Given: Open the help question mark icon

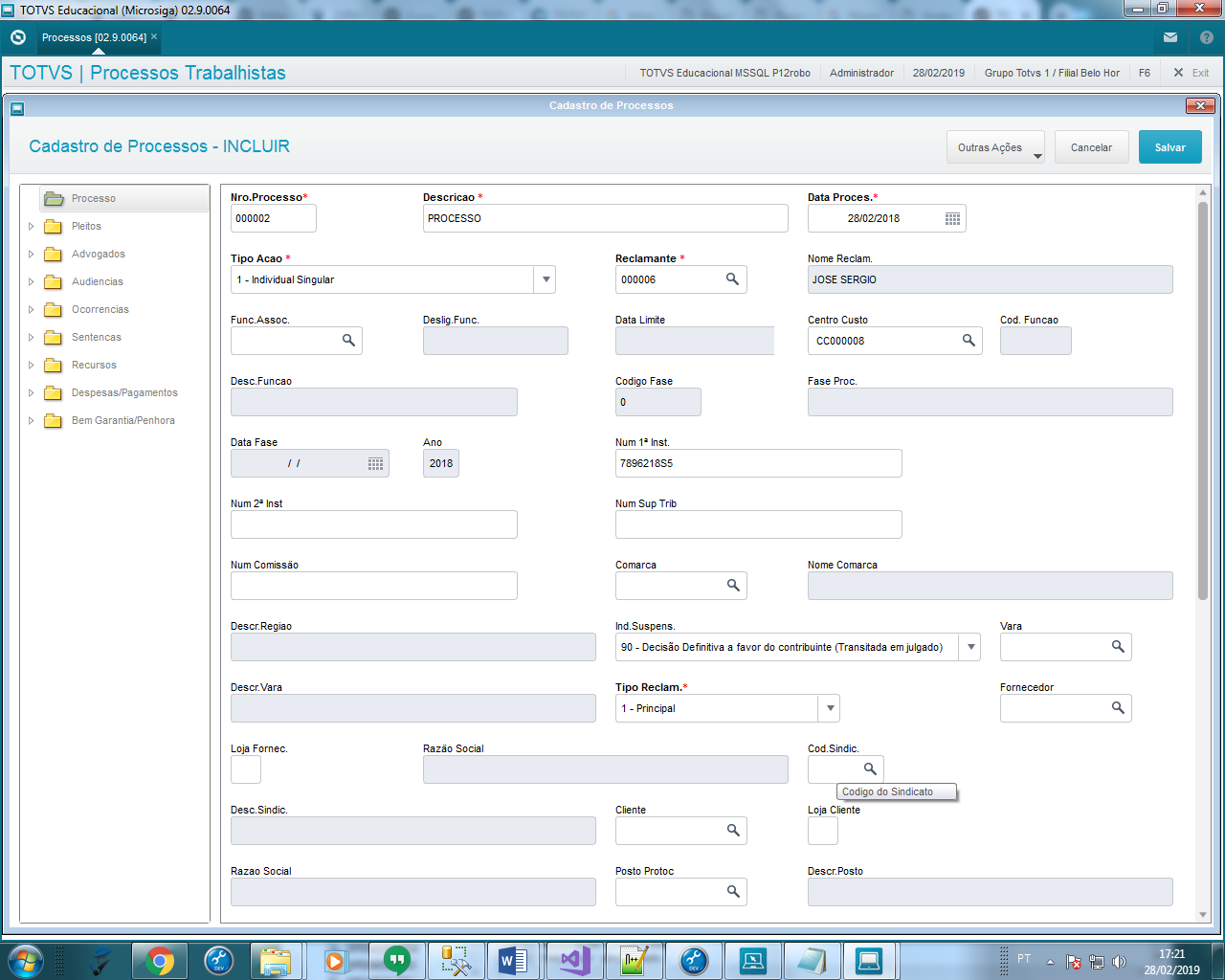Looking at the screenshot, I should pyautogui.click(x=1207, y=37).
